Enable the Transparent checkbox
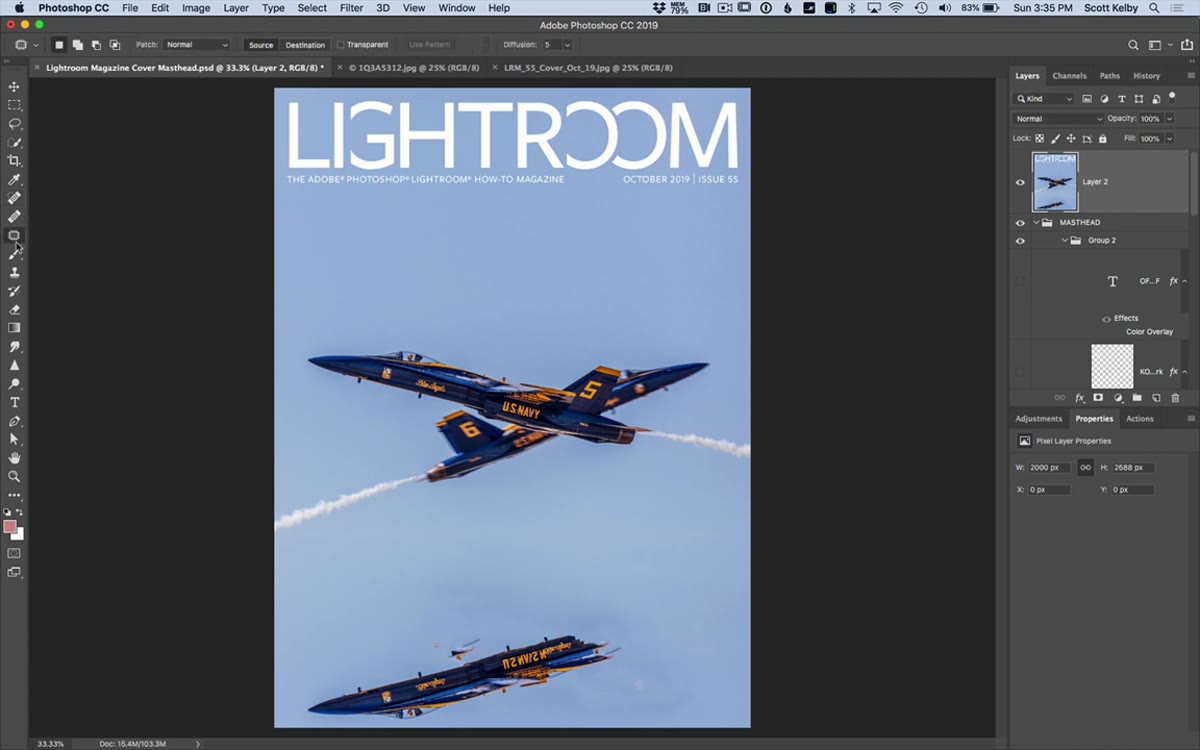 pyautogui.click(x=341, y=45)
